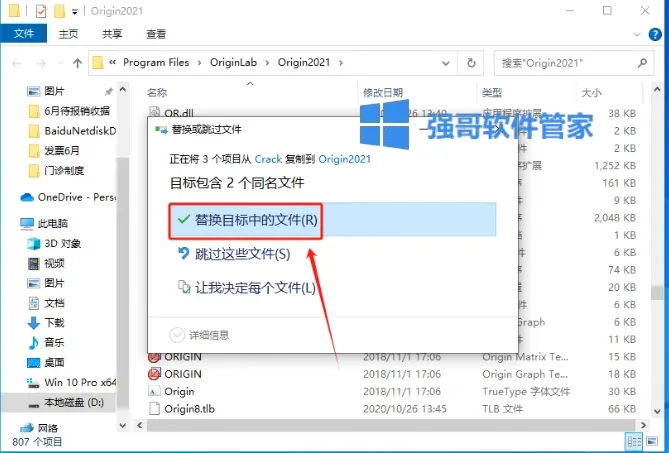Viewport: 669px width, 453px height.
Task: Click the Origin2021 destination link in dialog
Action: coord(344,159)
